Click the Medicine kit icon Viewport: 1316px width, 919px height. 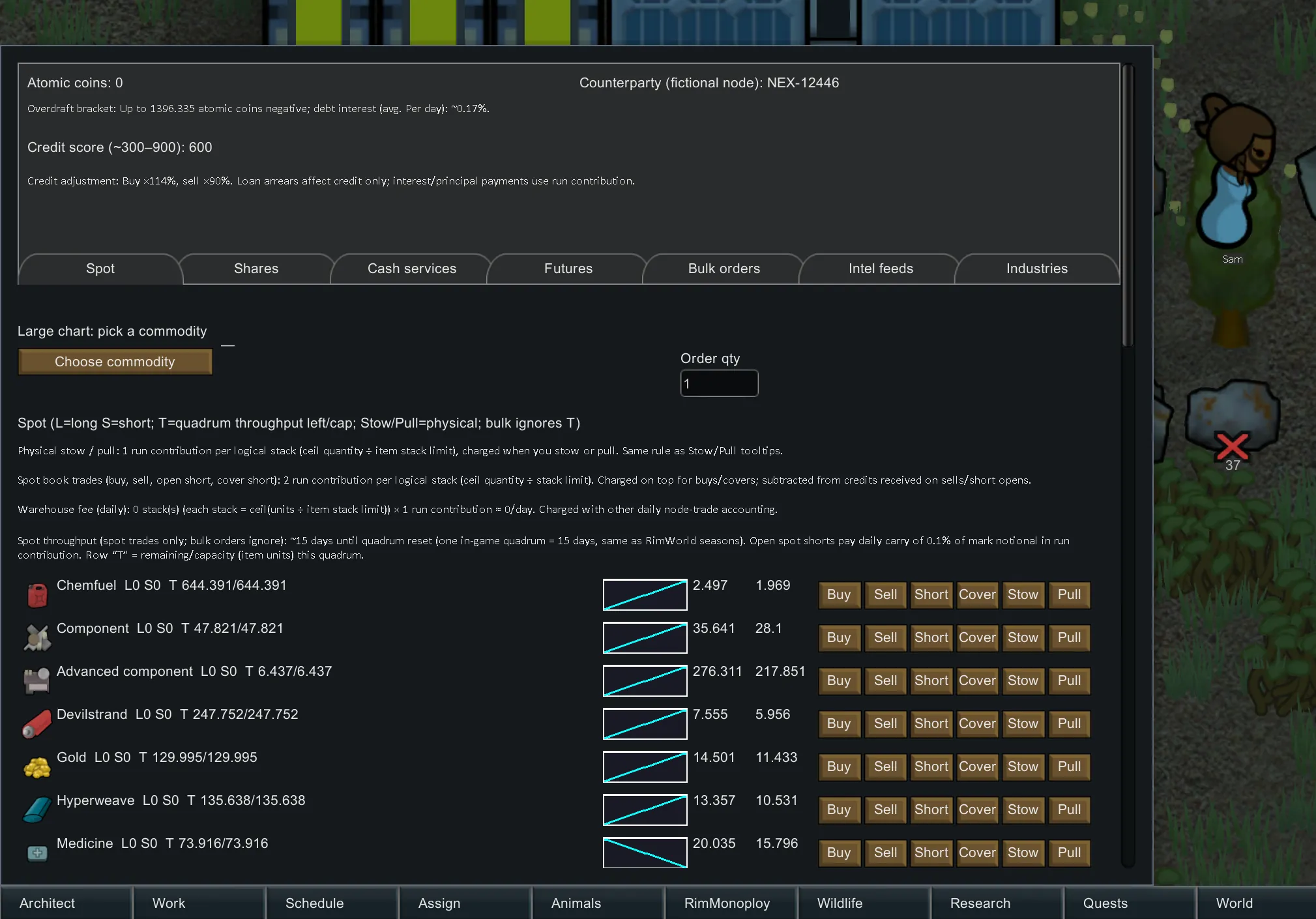tap(37, 853)
